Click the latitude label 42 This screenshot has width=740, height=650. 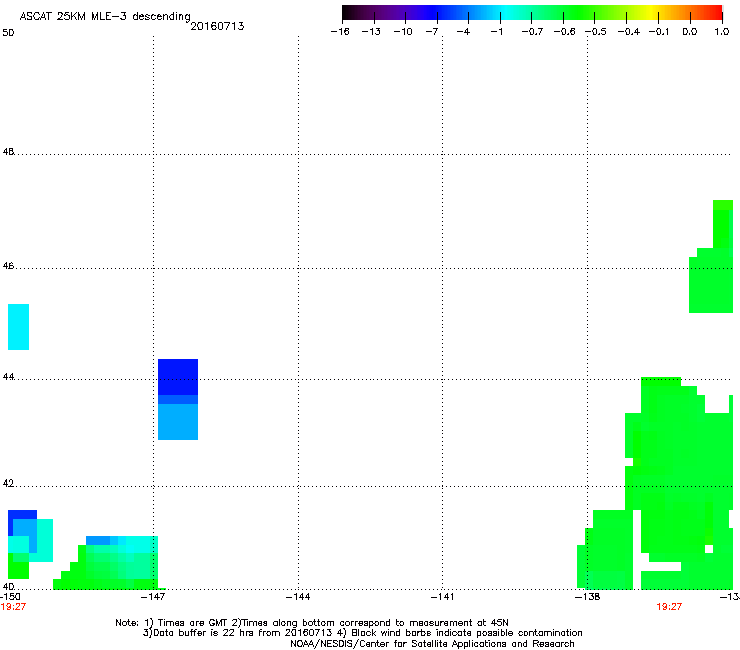(8, 483)
